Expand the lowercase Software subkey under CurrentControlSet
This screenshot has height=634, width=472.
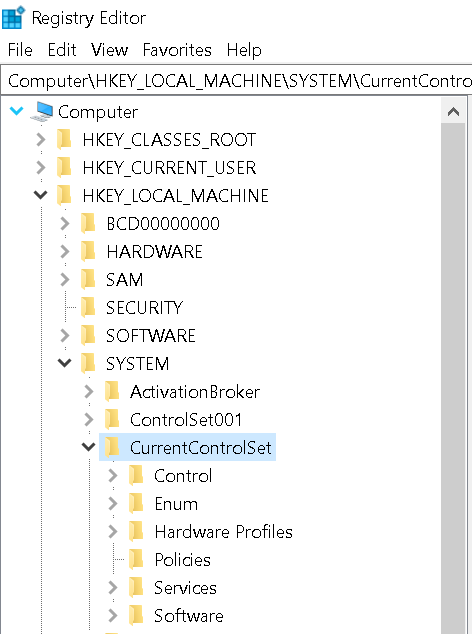tap(113, 615)
